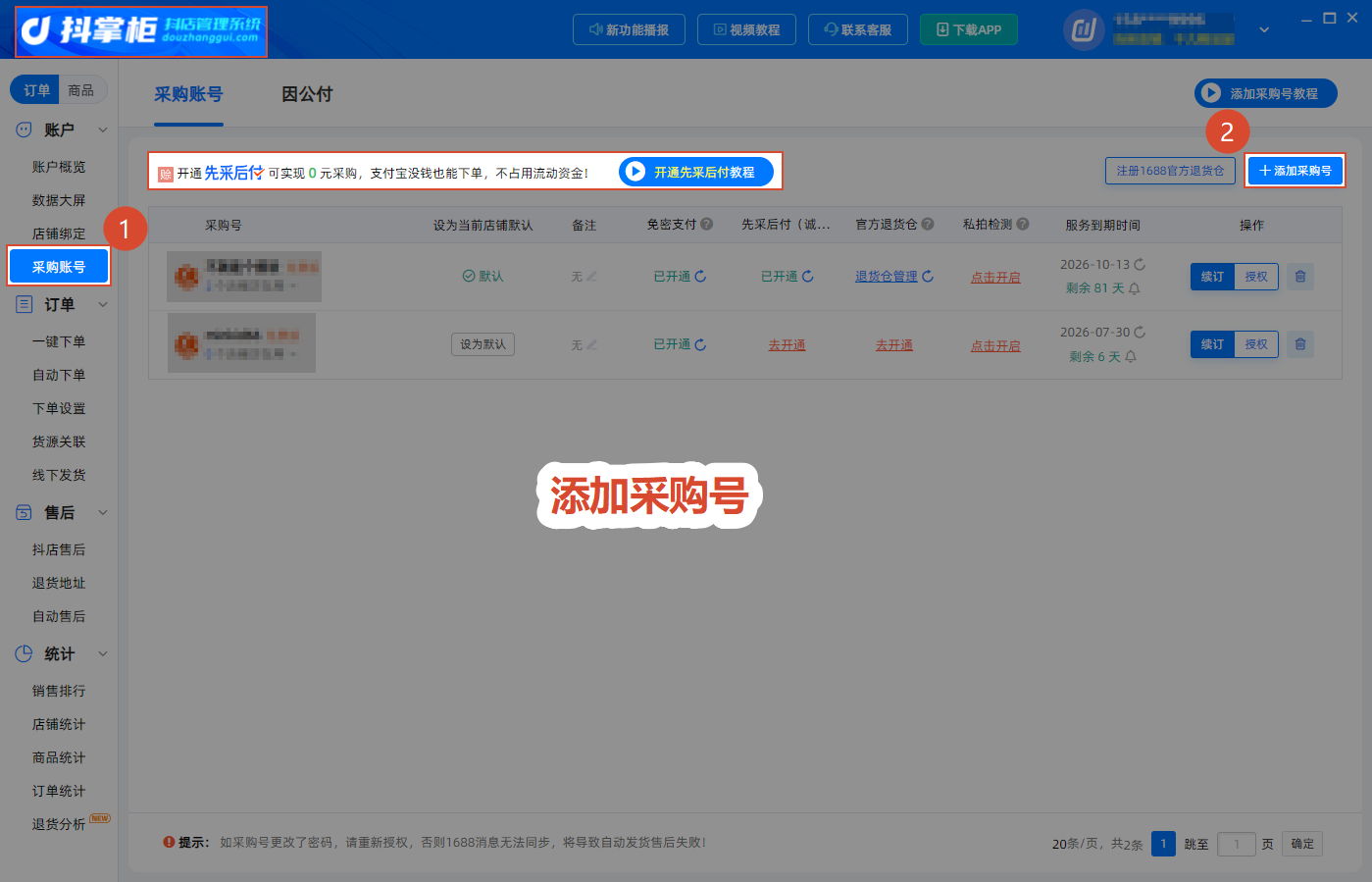Delete the first purchase account row
This screenshot has height=882, width=1372.
pyautogui.click(x=1300, y=277)
